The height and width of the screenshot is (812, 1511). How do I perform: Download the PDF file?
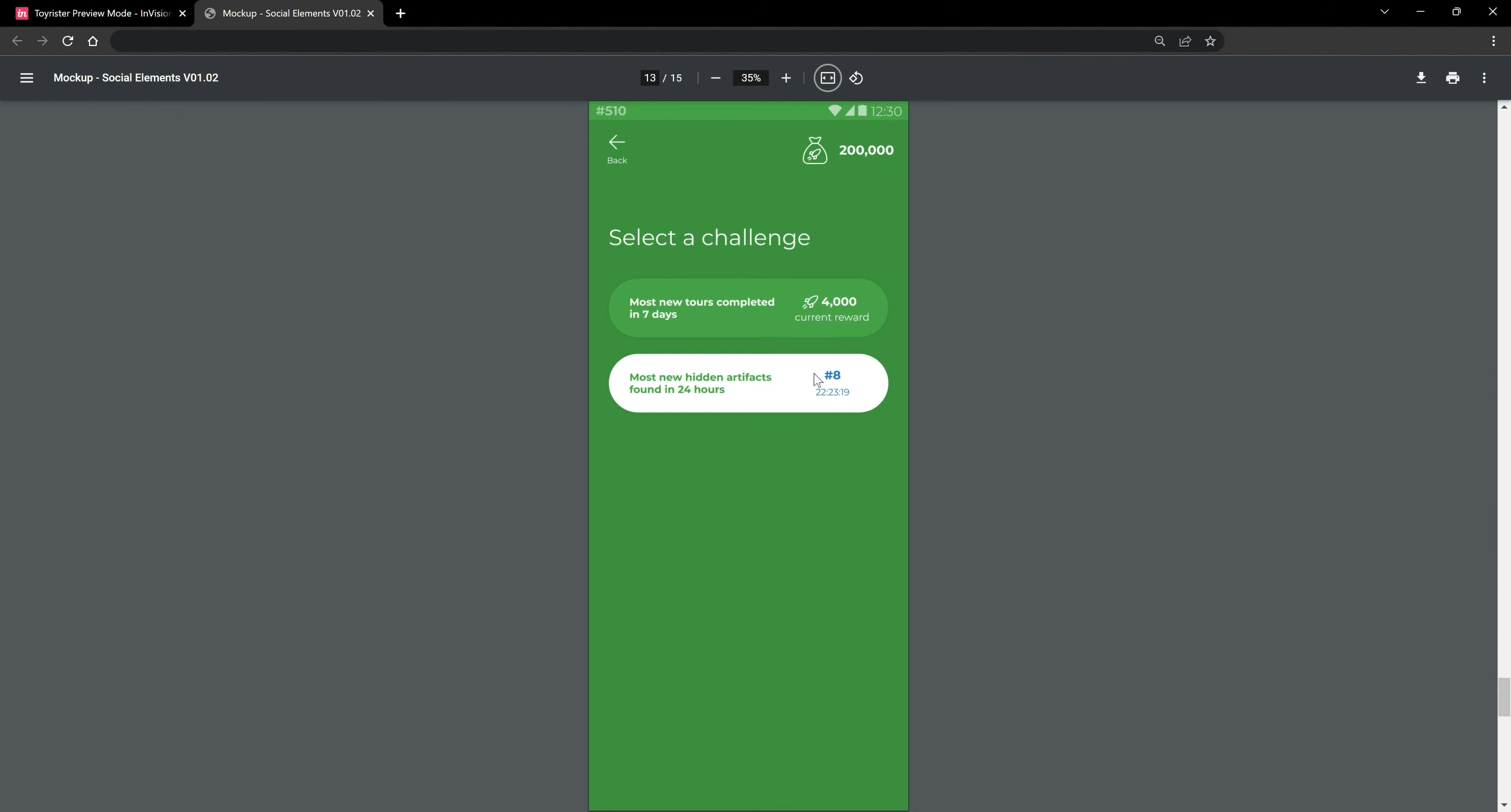click(x=1421, y=78)
